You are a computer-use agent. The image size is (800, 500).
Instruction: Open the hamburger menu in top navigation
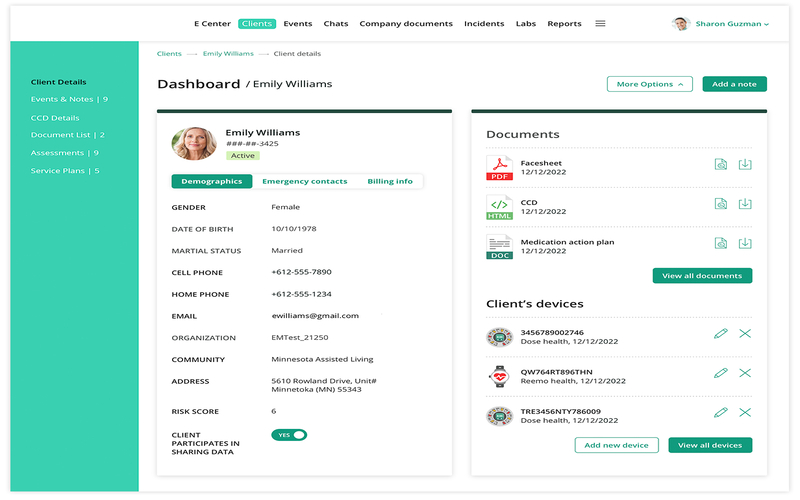pyautogui.click(x=600, y=24)
